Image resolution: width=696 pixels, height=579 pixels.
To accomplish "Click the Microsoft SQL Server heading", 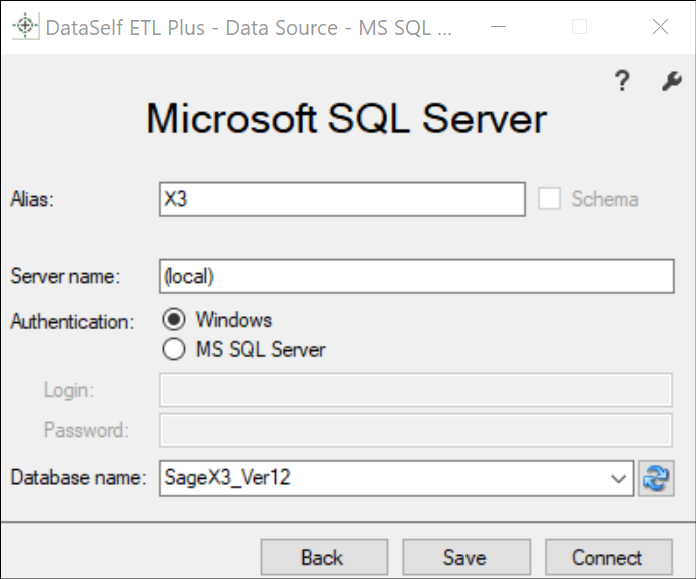I will [347, 119].
